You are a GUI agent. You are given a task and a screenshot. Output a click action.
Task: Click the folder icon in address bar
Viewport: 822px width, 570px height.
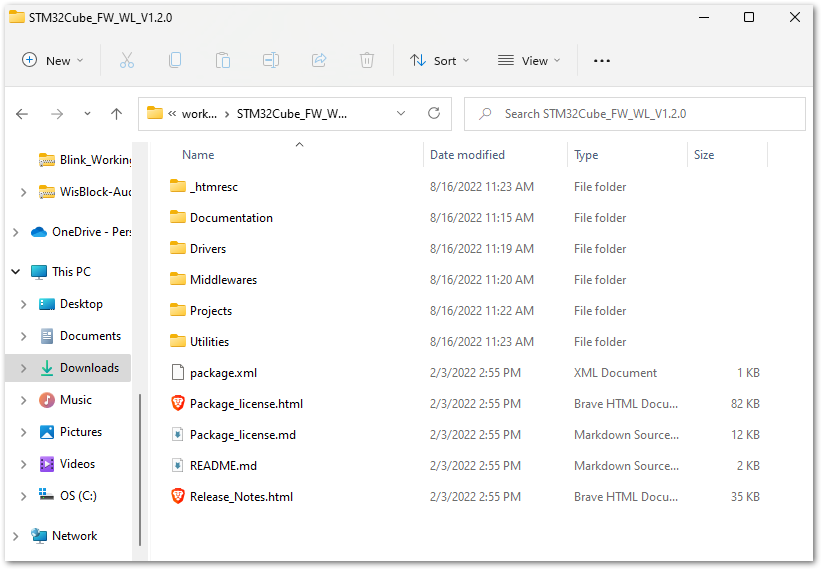(x=155, y=113)
